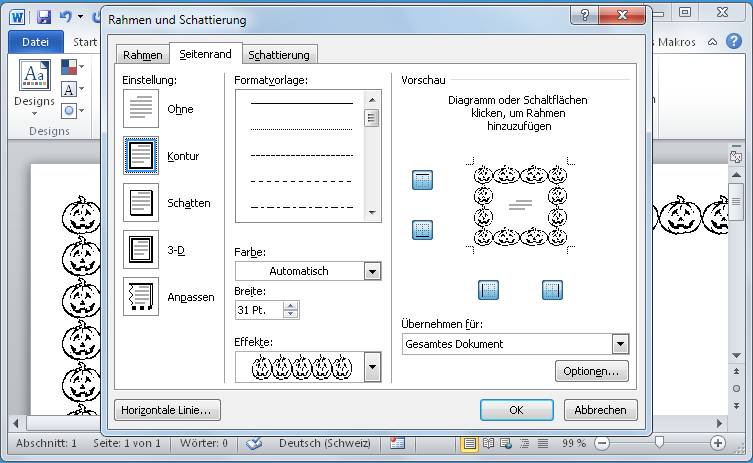This screenshot has width=753, height=463.
Task: Minimize the ribbon with the caret icon
Action: [713, 42]
